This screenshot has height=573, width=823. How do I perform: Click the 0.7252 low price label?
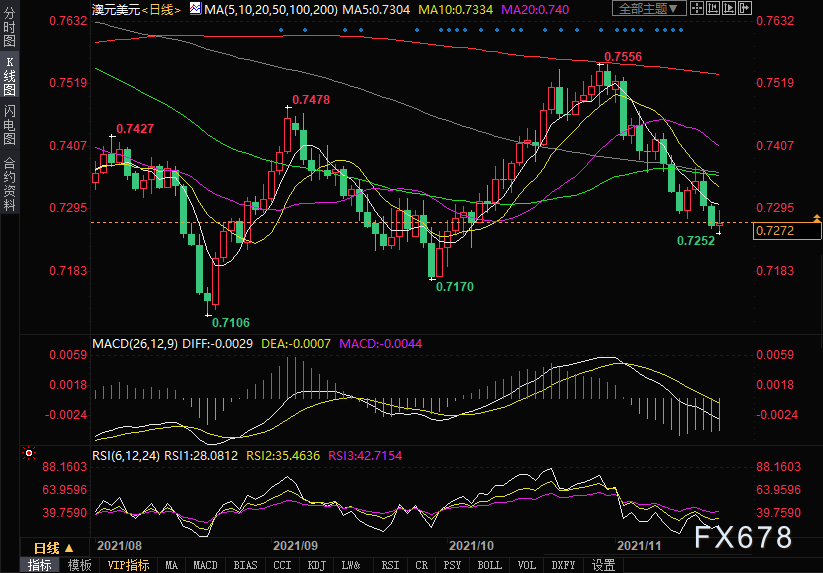(x=696, y=241)
